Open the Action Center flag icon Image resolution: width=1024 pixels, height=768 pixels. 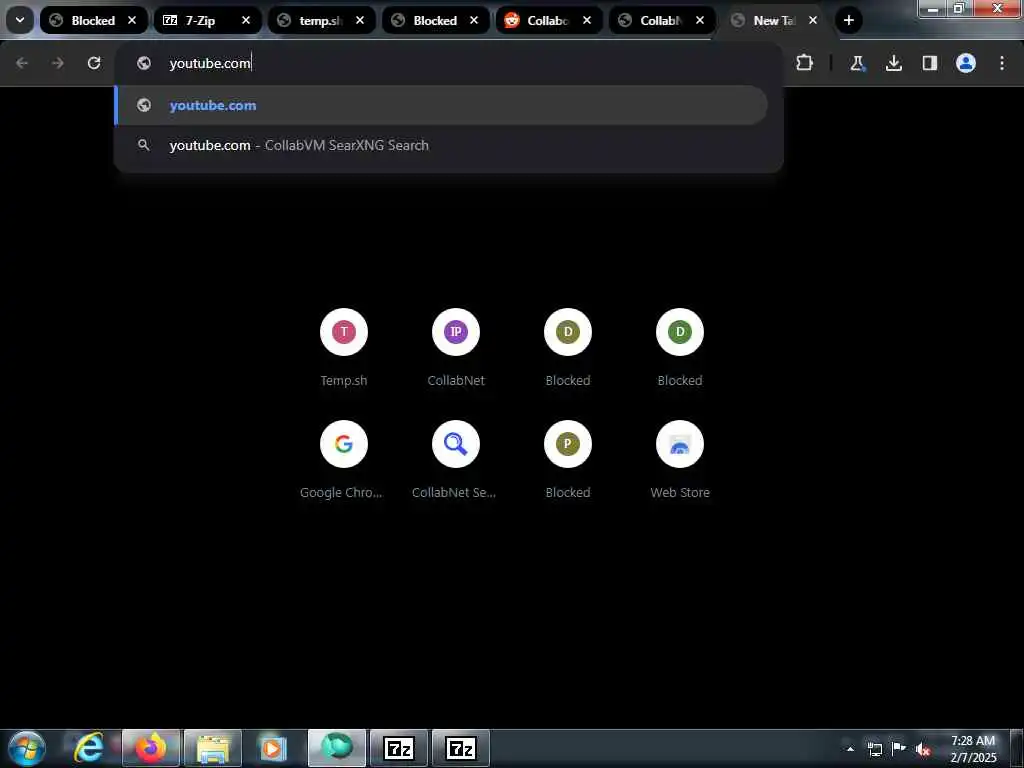pyautogui.click(x=899, y=749)
